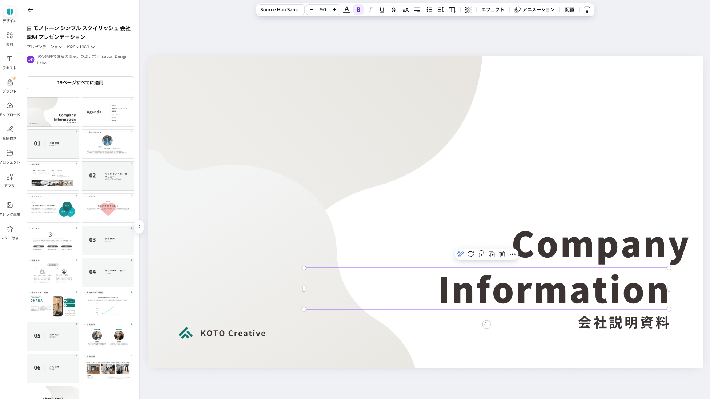Open the Elements panel in sidebar
The image size is (710, 399).
click(10, 38)
